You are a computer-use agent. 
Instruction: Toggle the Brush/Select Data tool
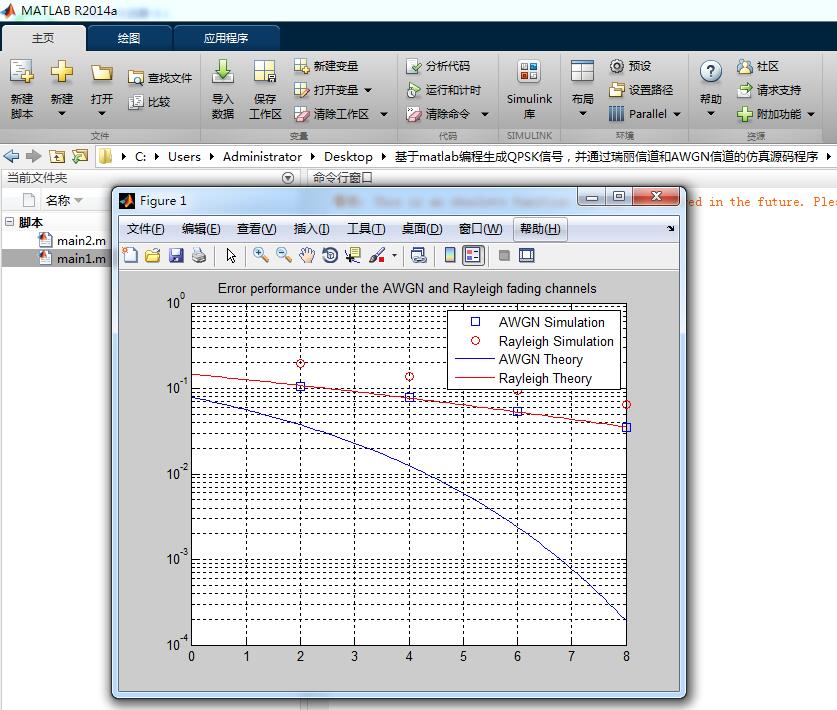(377, 255)
